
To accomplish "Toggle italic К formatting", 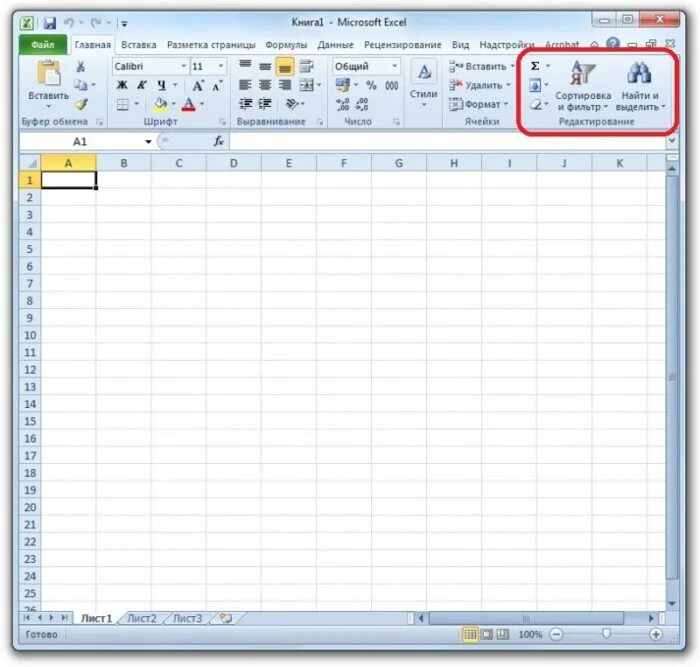I will 142,85.
